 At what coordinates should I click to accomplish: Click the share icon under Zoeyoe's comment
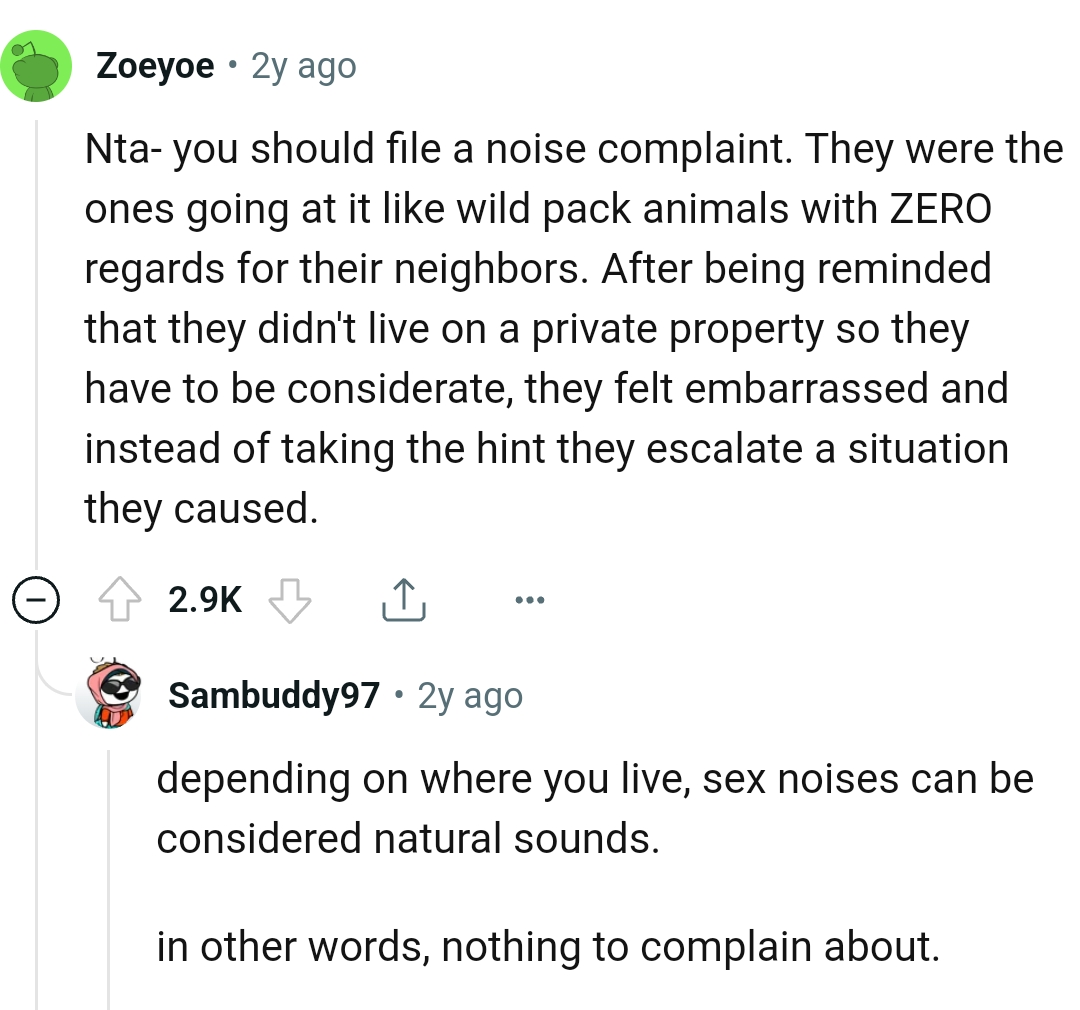pos(403,599)
